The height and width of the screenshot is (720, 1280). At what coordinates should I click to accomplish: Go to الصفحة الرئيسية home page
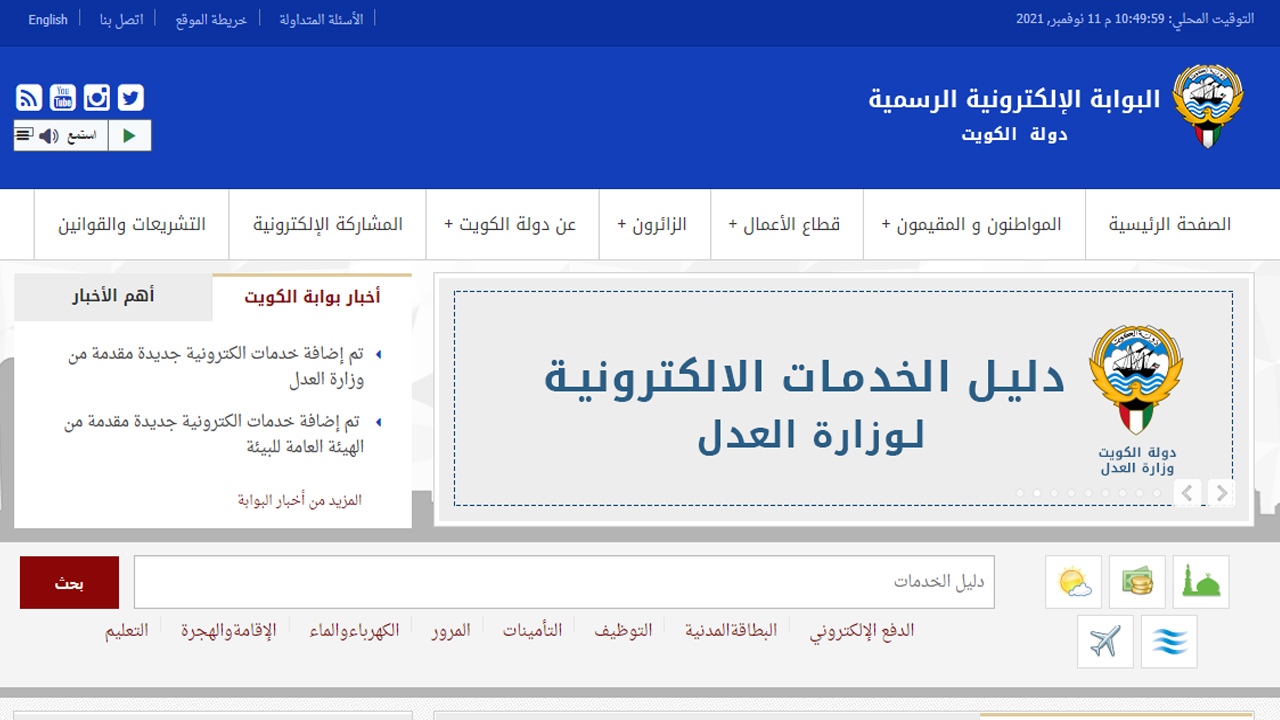tap(1170, 224)
